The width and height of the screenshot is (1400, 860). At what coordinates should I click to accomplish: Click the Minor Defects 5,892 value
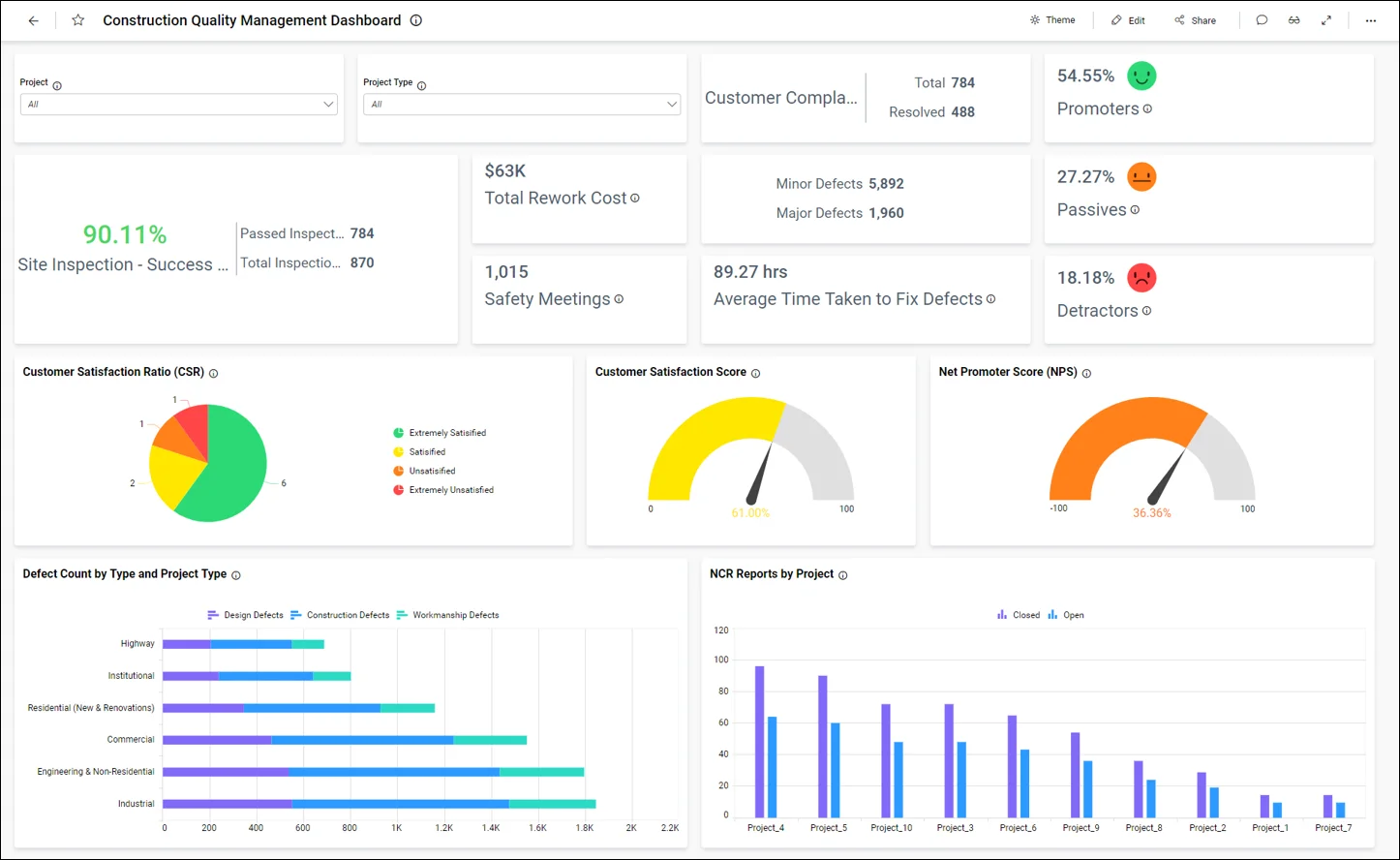pos(886,184)
